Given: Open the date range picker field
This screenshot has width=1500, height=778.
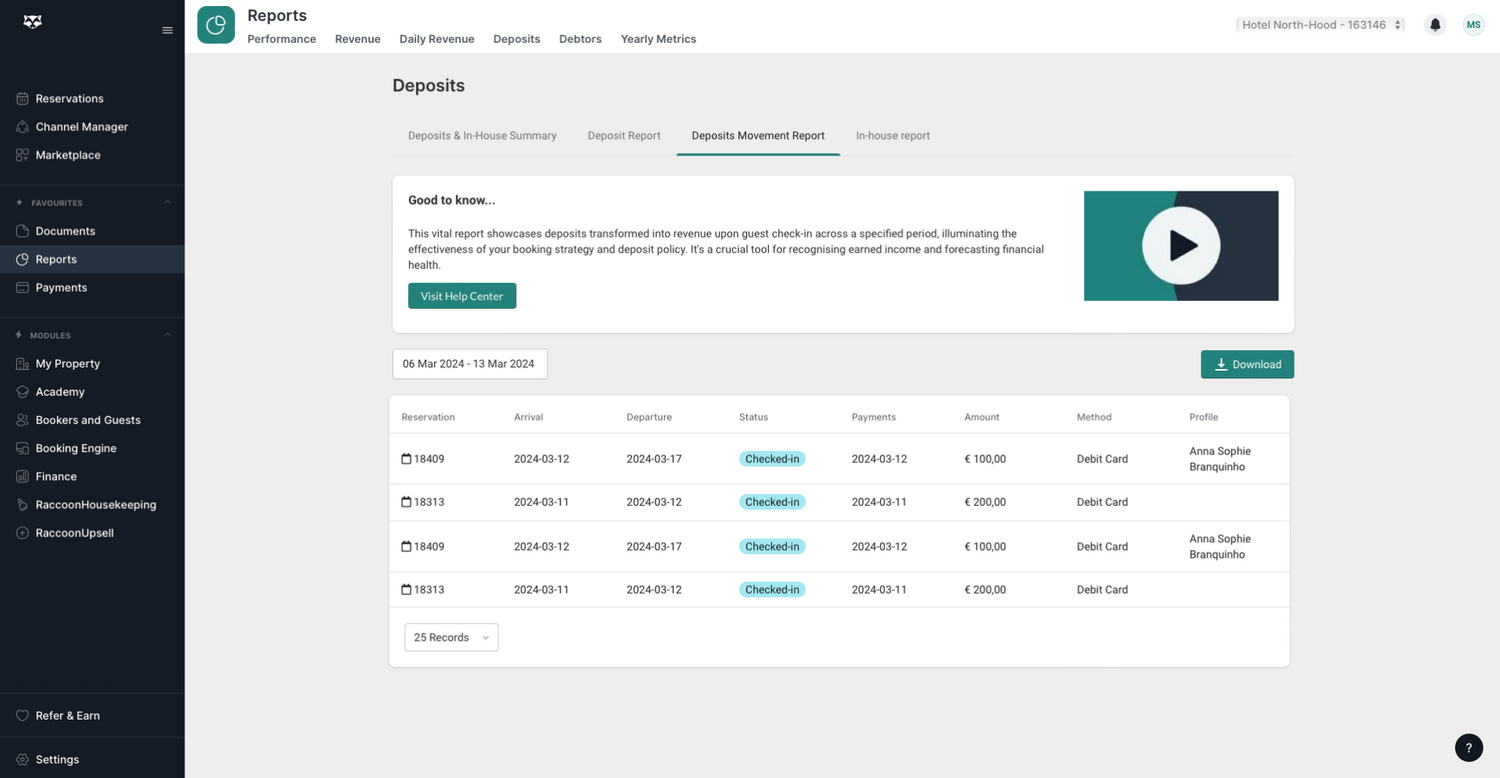Looking at the screenshot, I should coord(469,364).
